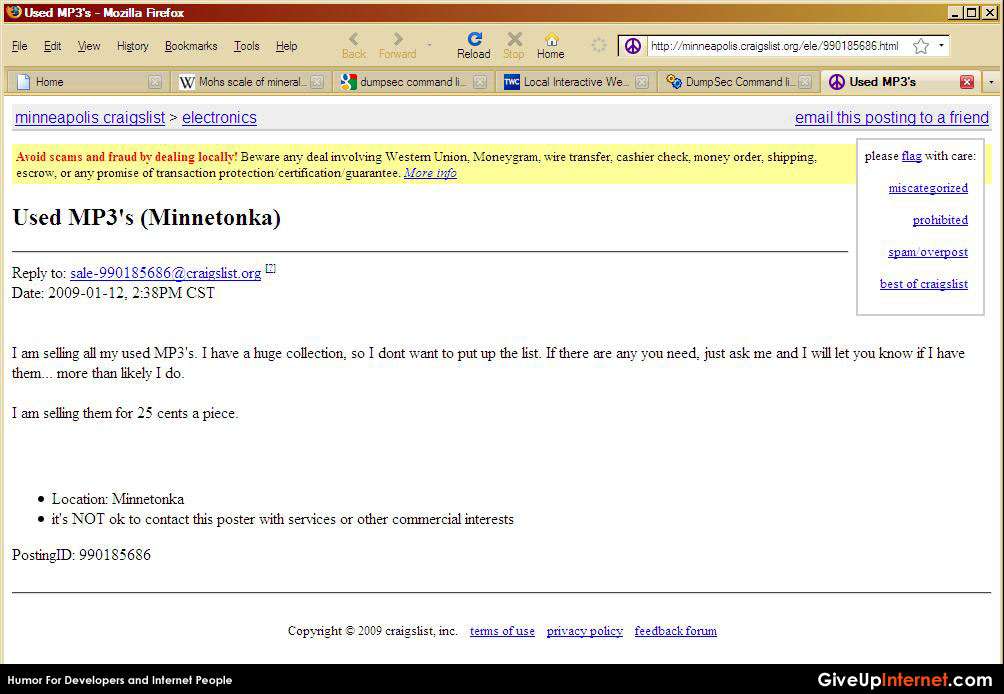
Task: Maximize the Firefox window
Action: (x=972, y=12)
